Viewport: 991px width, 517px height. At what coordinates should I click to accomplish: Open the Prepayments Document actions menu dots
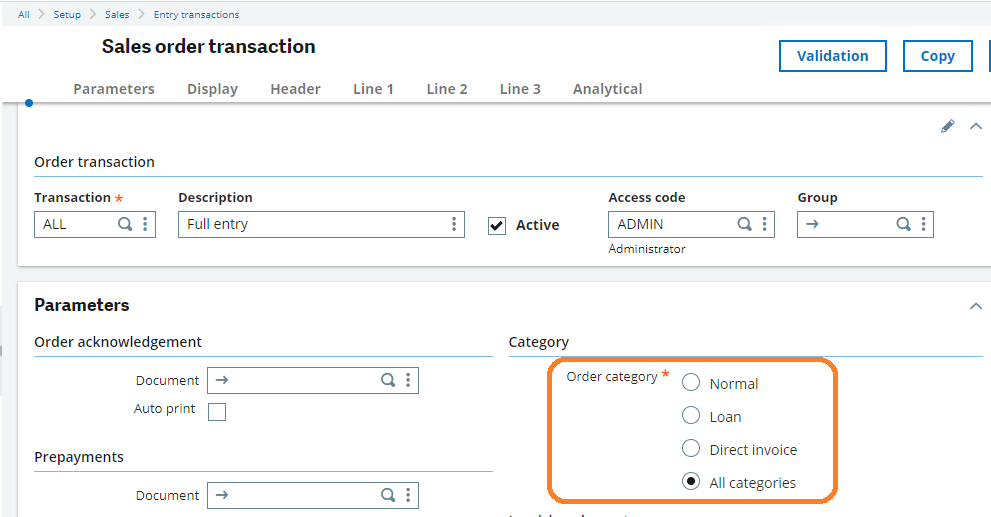[x=408, y=495]
